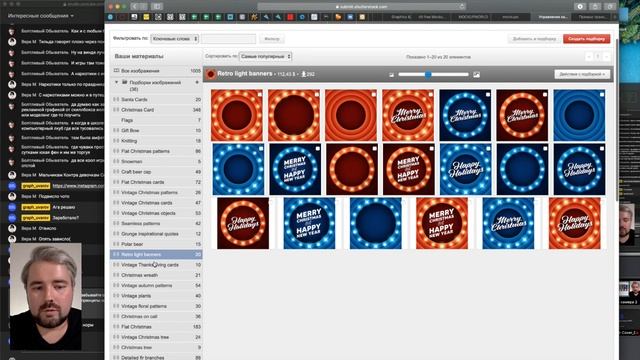Click the grip handle of Gift Bow row
Viewport: 640px width, 360px height.
116,130
